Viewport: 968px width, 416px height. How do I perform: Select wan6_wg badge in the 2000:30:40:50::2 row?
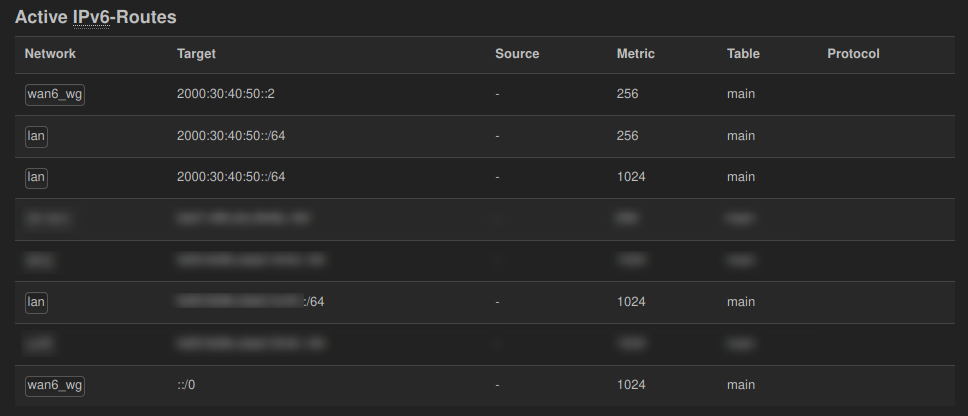(55, 94)
